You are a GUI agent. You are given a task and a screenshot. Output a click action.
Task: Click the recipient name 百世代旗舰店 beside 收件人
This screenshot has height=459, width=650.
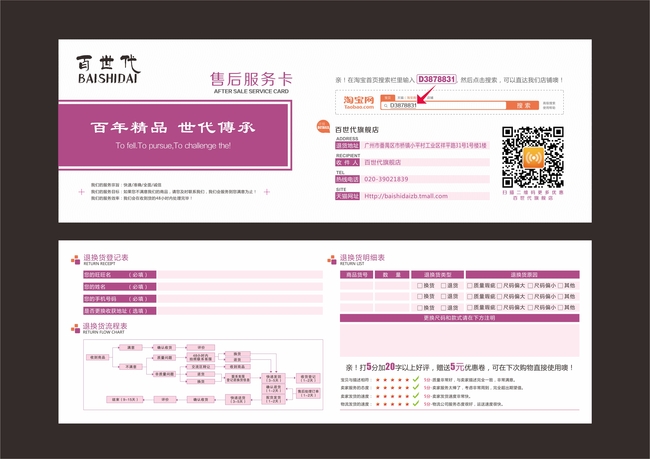383,163
